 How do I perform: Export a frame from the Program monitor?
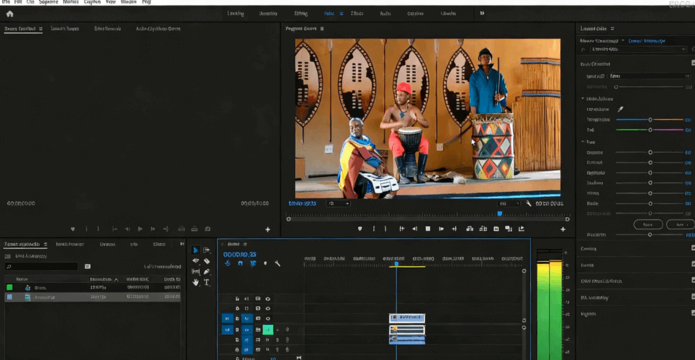tap(496, 229)
